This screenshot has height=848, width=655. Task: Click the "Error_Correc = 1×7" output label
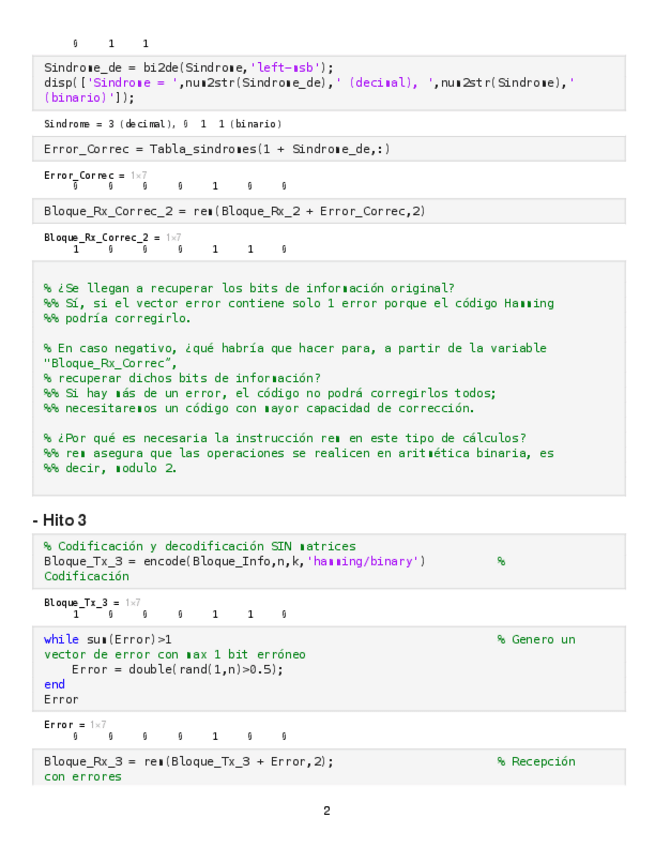point(84,175)
